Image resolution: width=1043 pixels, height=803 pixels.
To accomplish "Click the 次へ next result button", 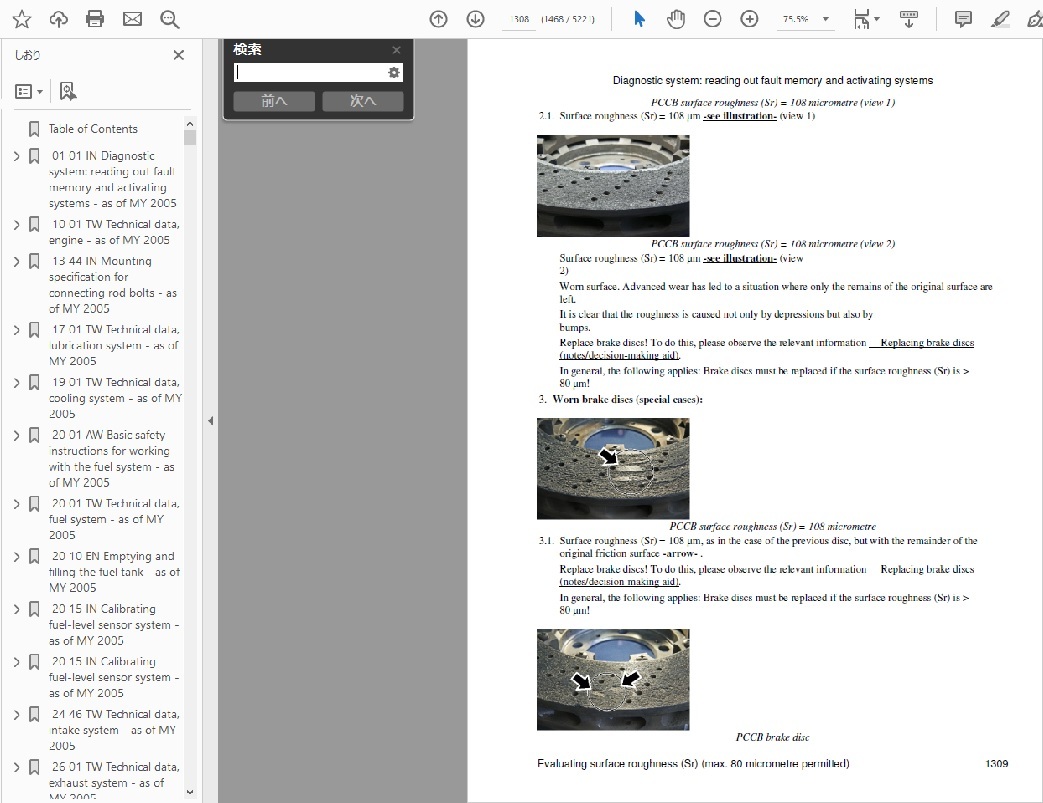I will pyautogui.click(x=363, y=101).
